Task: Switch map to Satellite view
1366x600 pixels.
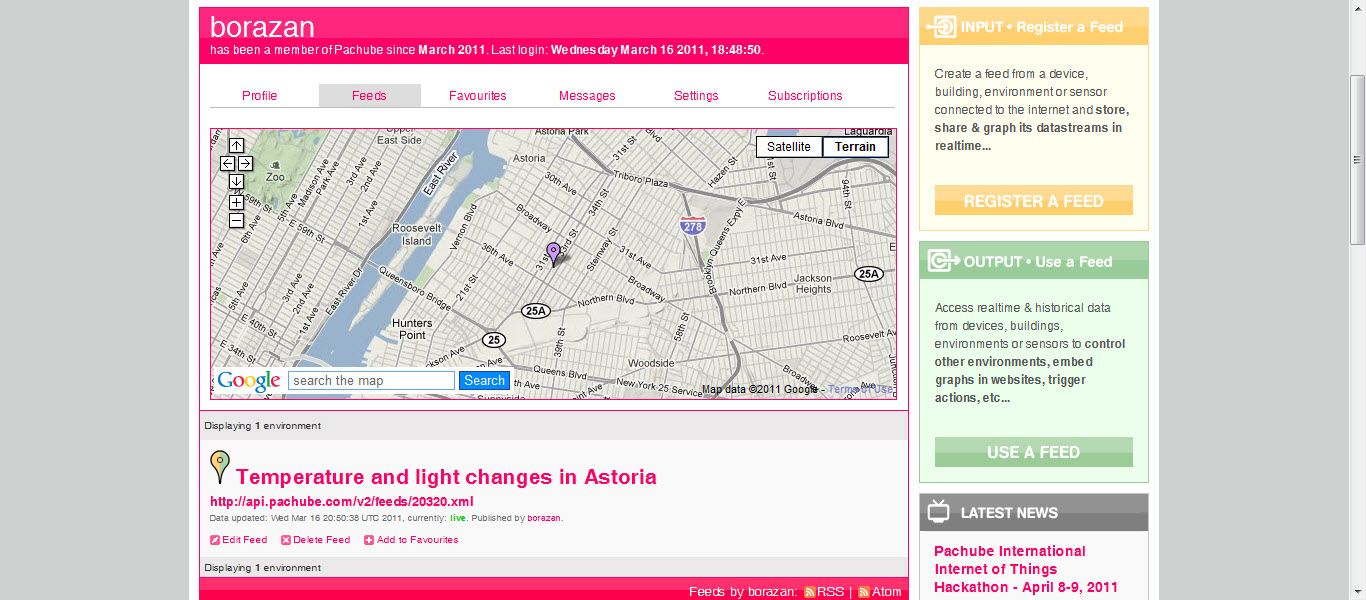Action: (x=789, y=147)
